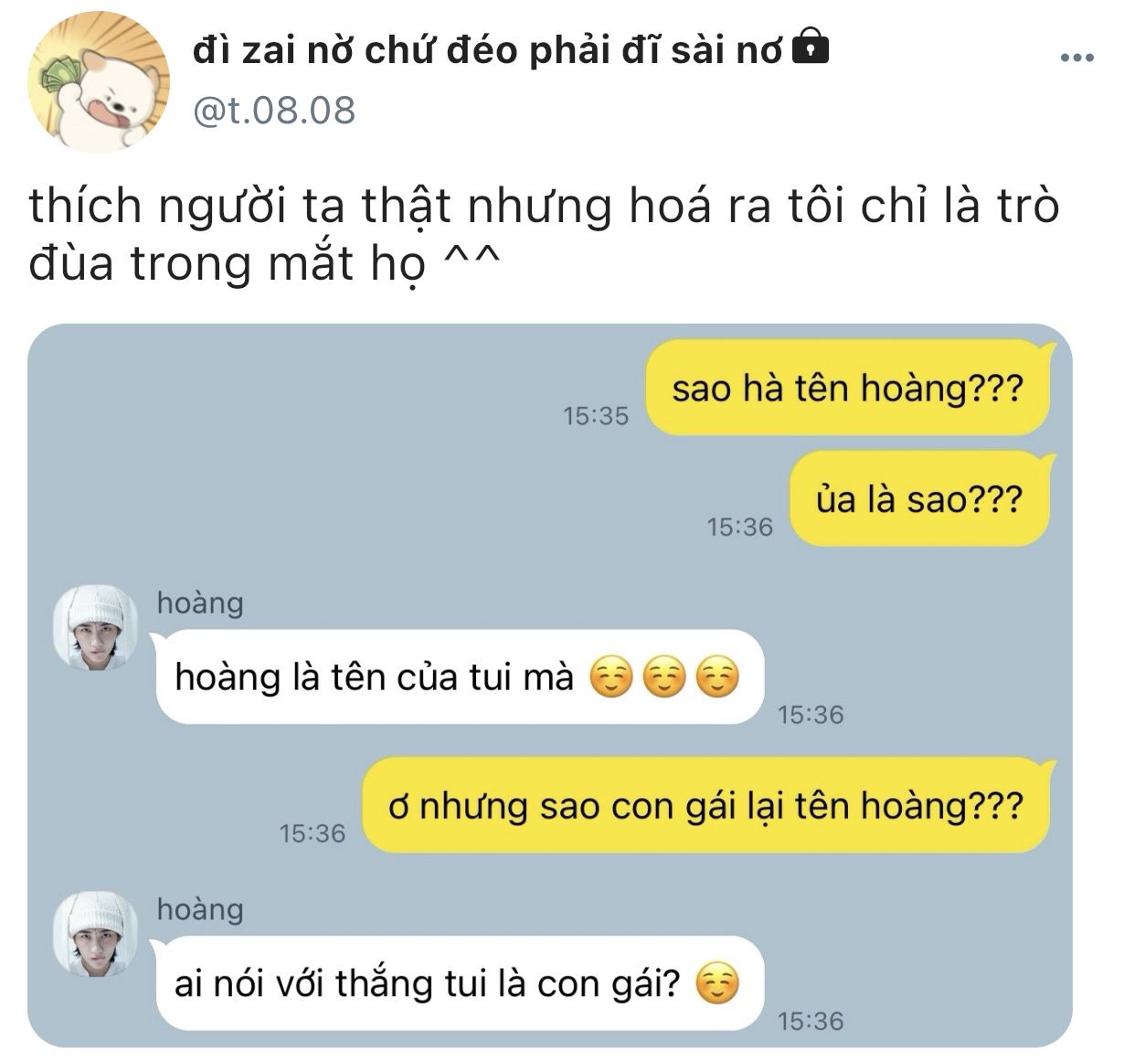Select the 'sao hà tên hoàng???' yellow bubble

847,388
